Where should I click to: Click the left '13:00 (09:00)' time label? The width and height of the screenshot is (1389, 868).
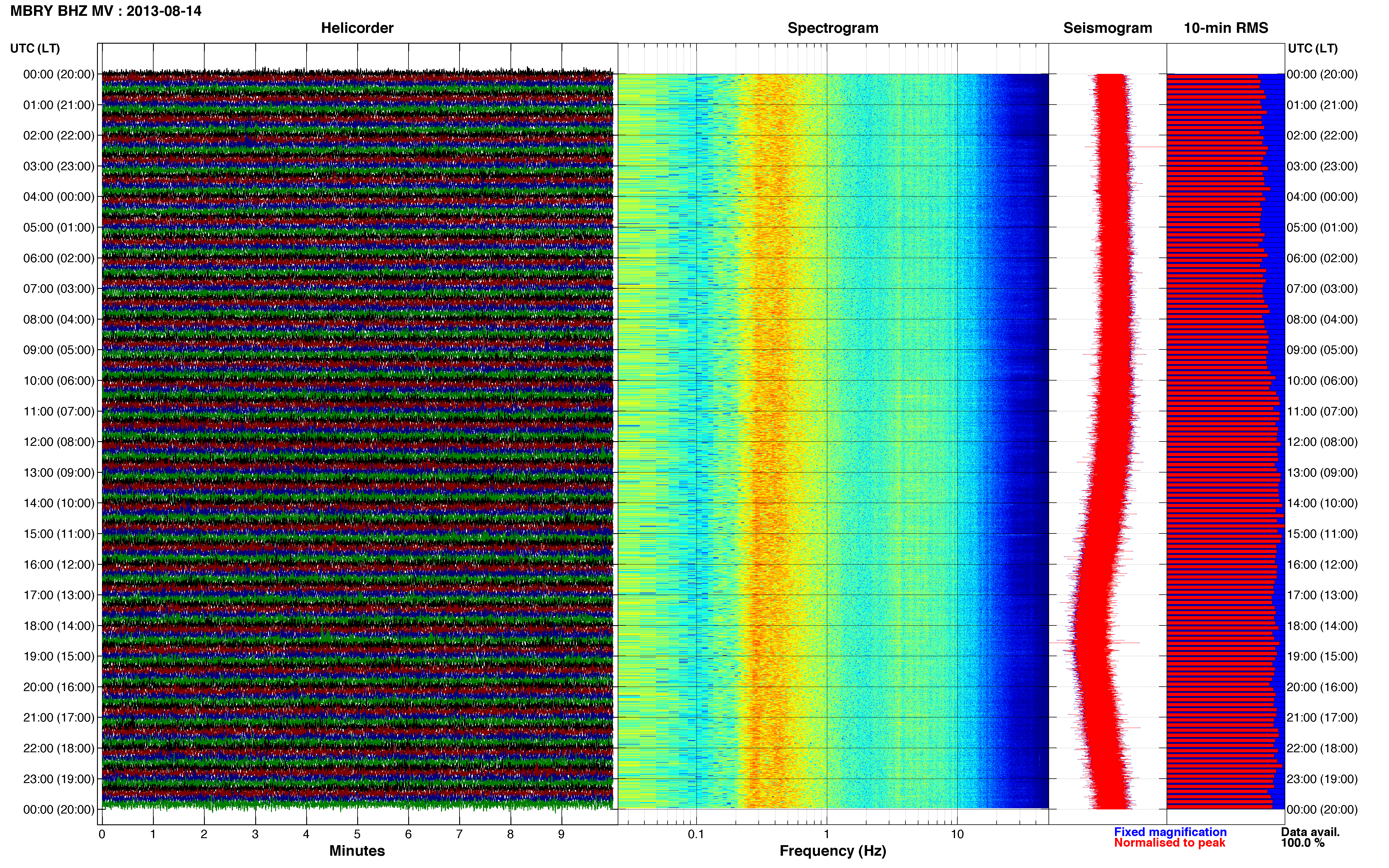pos(59,473)
